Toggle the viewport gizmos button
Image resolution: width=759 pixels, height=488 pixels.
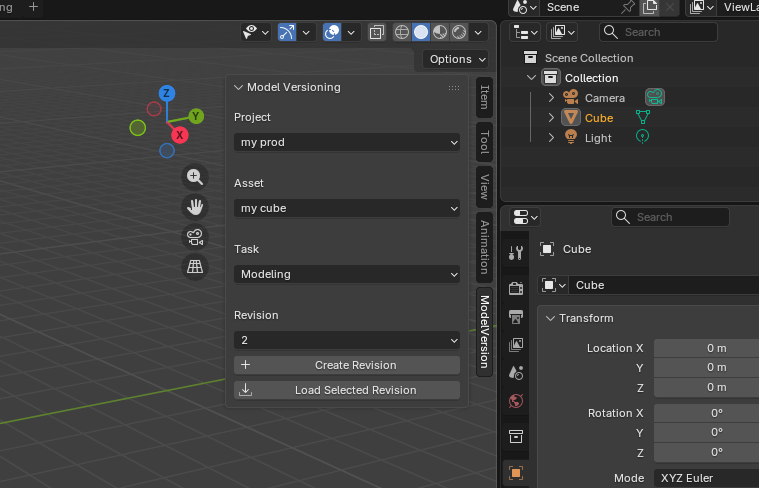click(x=287, y=32)
